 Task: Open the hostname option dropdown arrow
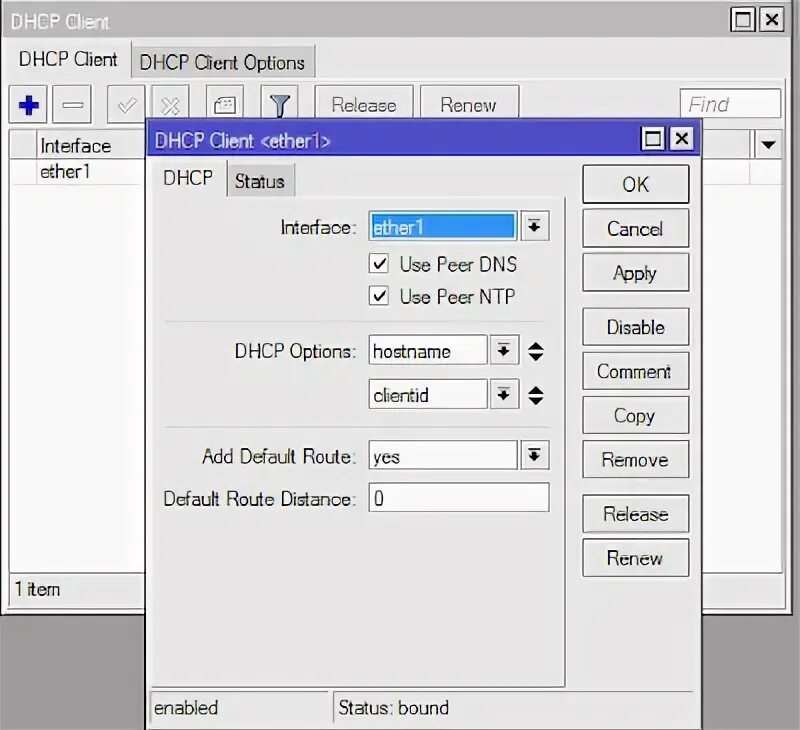tap(504, 350)
